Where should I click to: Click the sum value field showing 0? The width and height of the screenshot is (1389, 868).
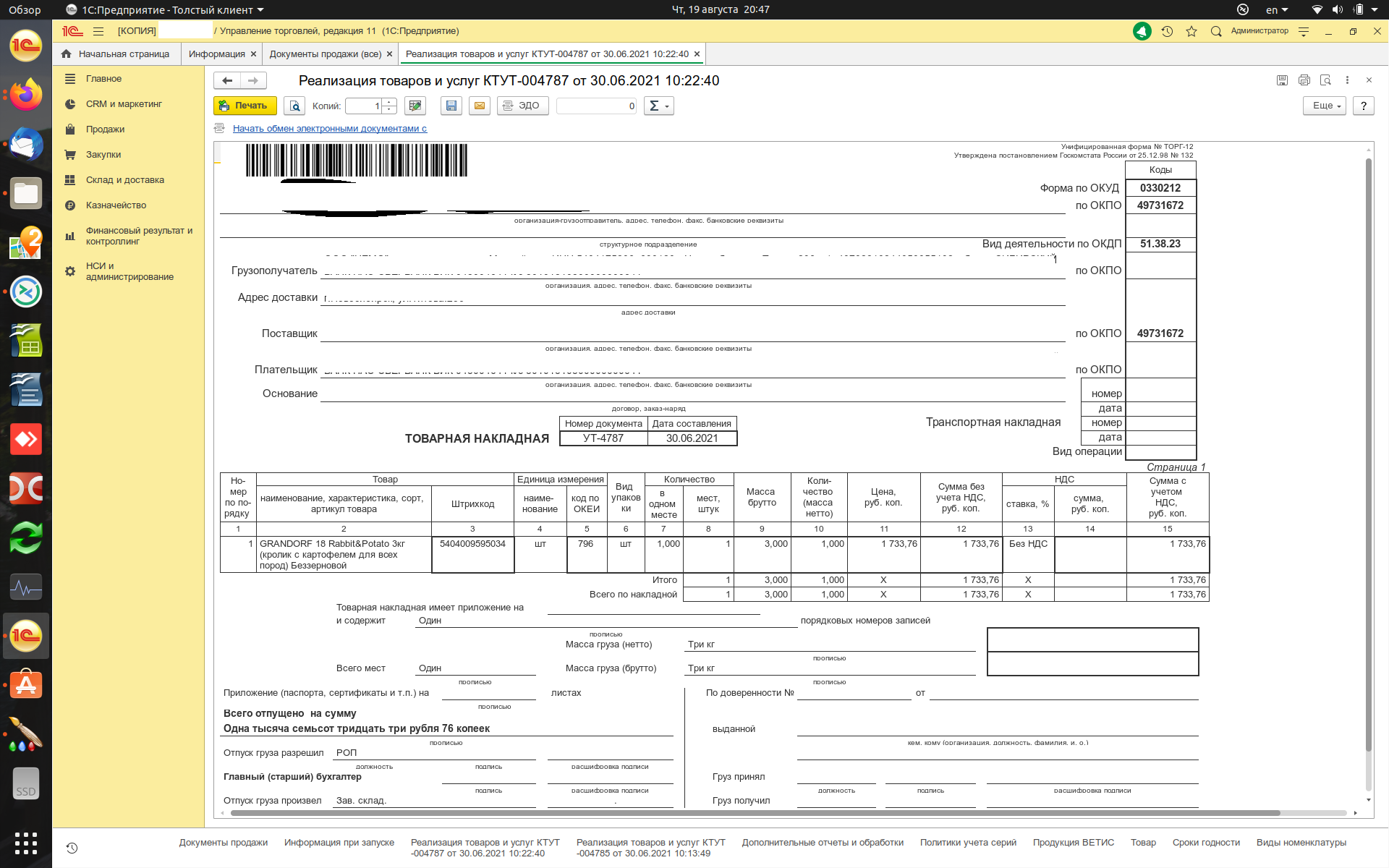[x=596, y=106]
